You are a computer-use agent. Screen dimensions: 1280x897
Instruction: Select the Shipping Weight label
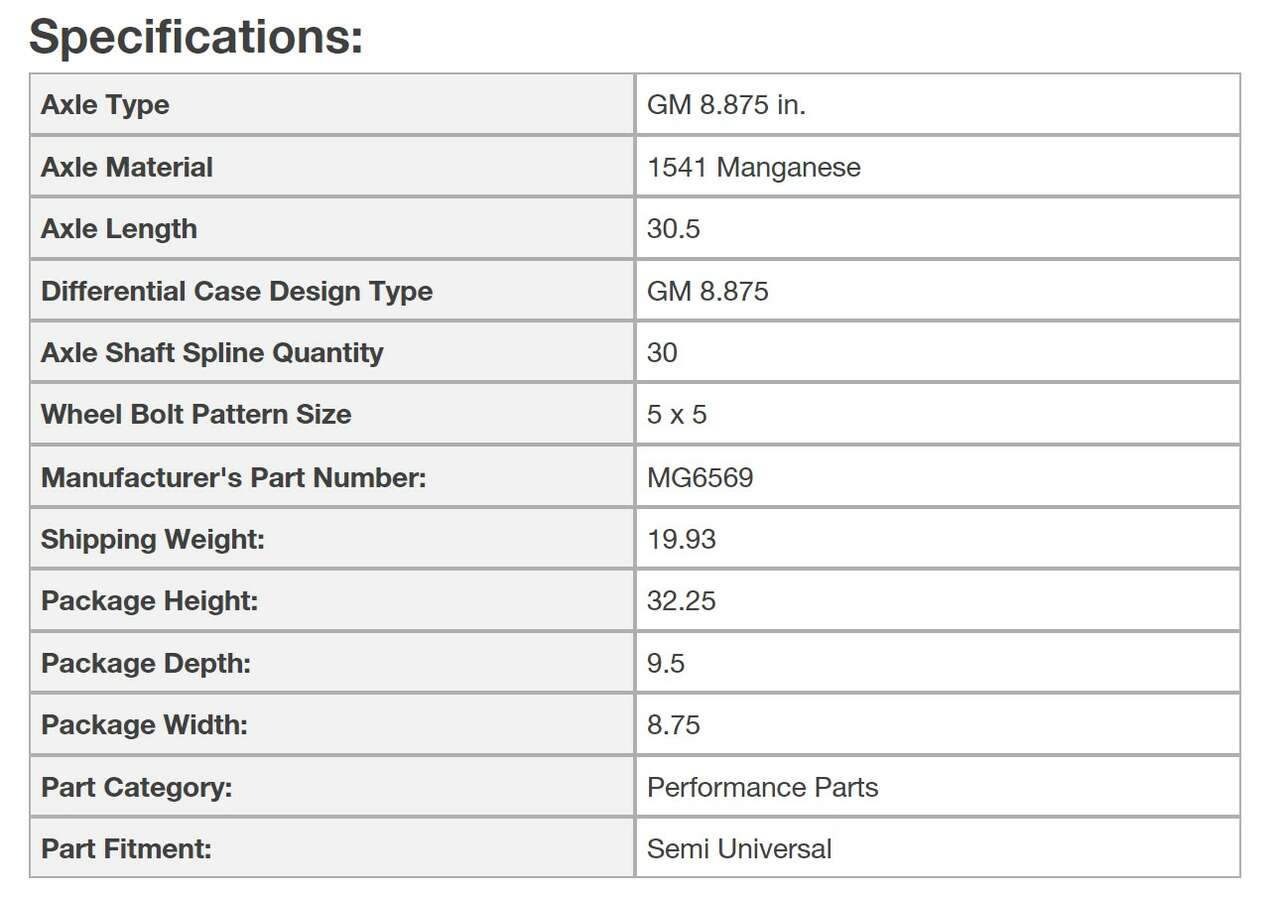pyautogui.click(x=152, y=539)
